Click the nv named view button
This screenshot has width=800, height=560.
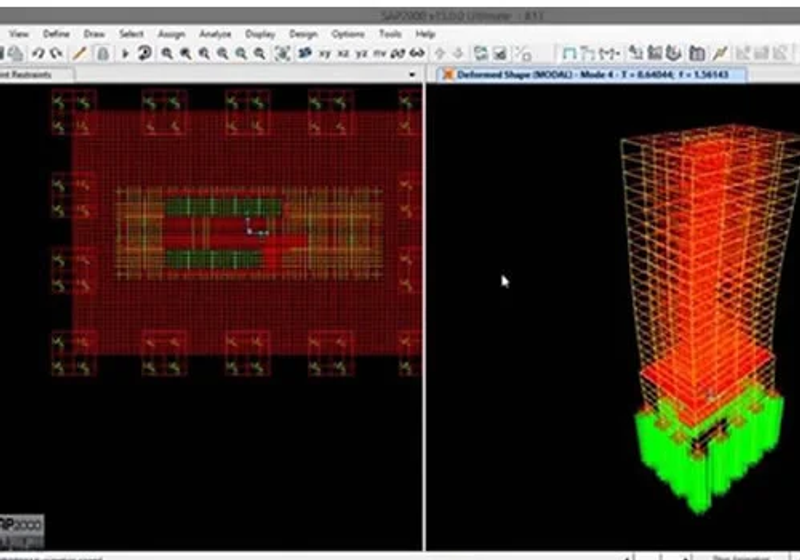click(x=380, y=53)
